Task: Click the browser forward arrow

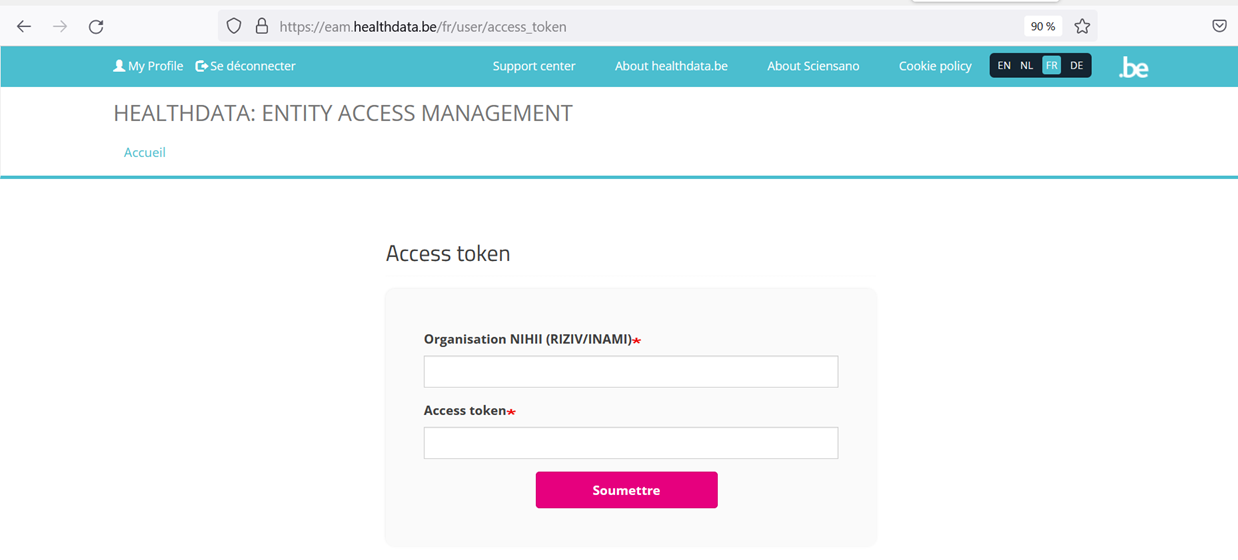Action: click(x=60, y=27)
